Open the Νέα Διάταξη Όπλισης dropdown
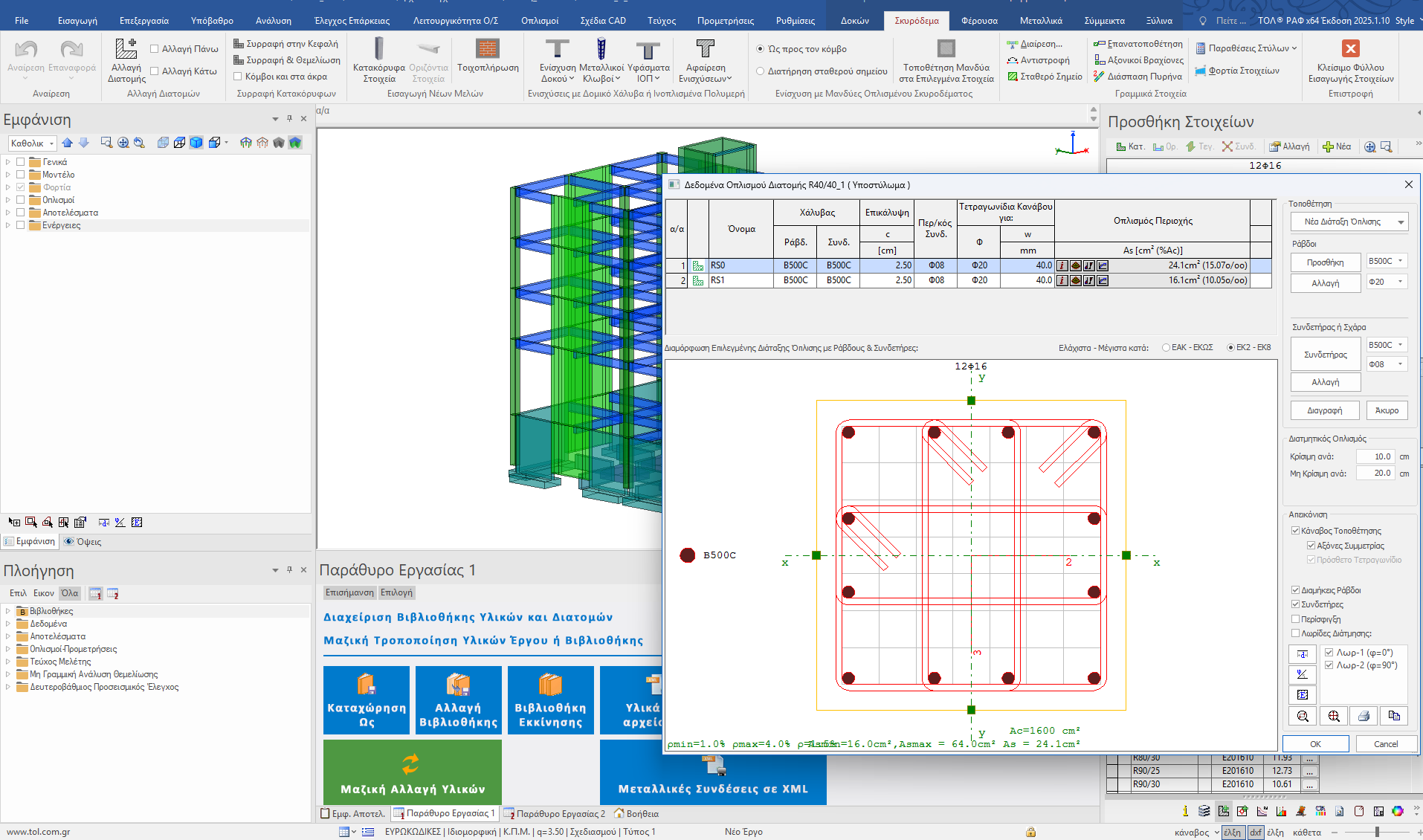This screenshot has width=1423, height=840. click(x=1349, y=222)
